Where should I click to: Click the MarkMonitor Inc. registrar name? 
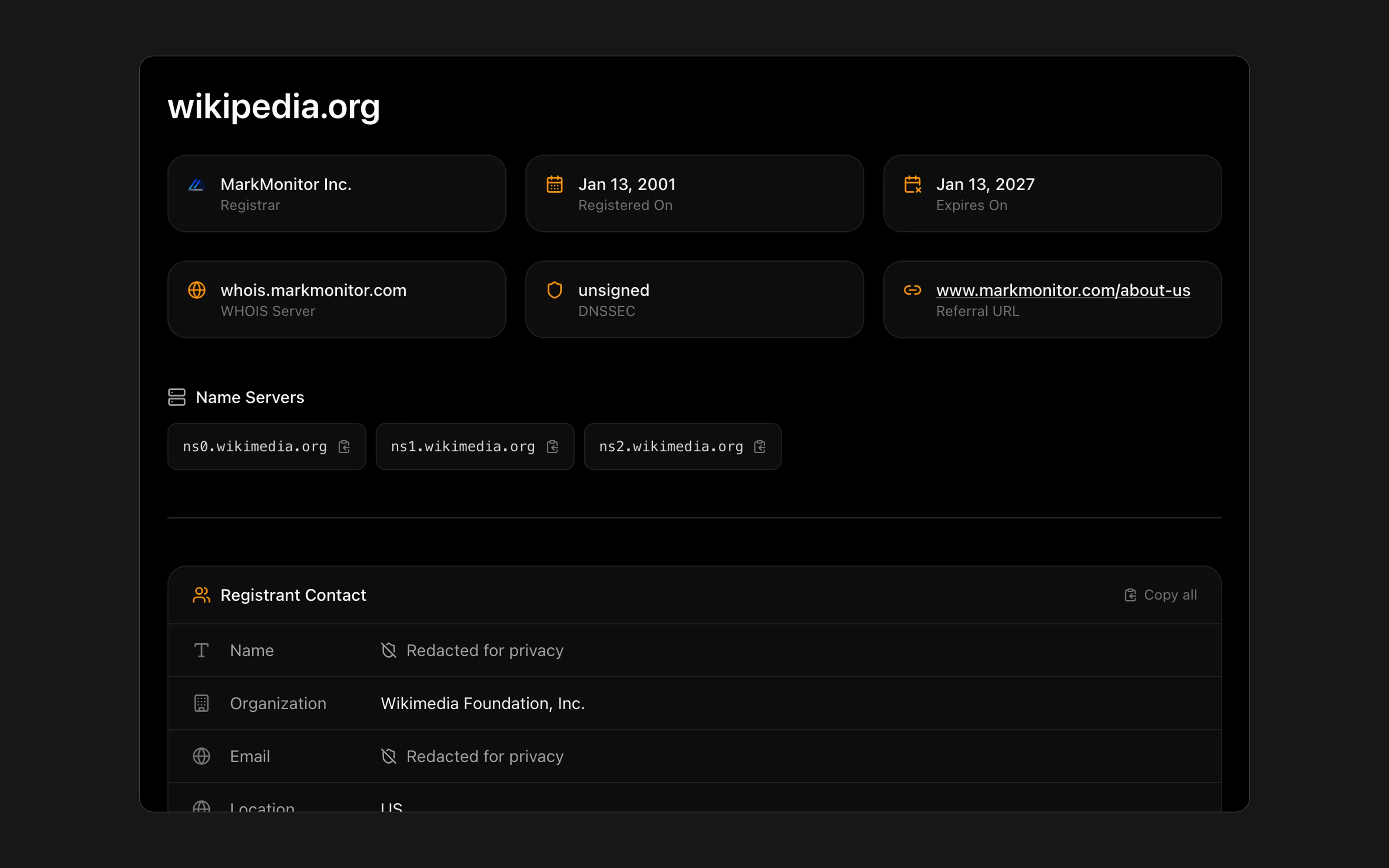(x=286, y=184)
